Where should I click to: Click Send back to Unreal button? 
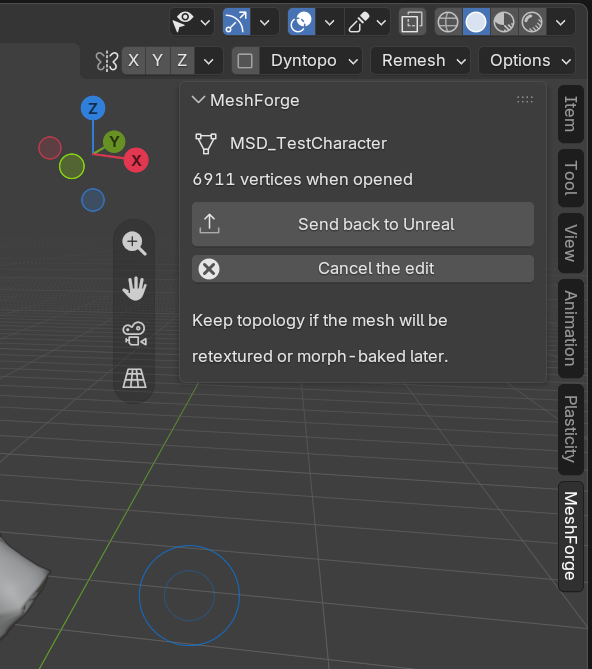pyautogui.click(x=363, y=224)
